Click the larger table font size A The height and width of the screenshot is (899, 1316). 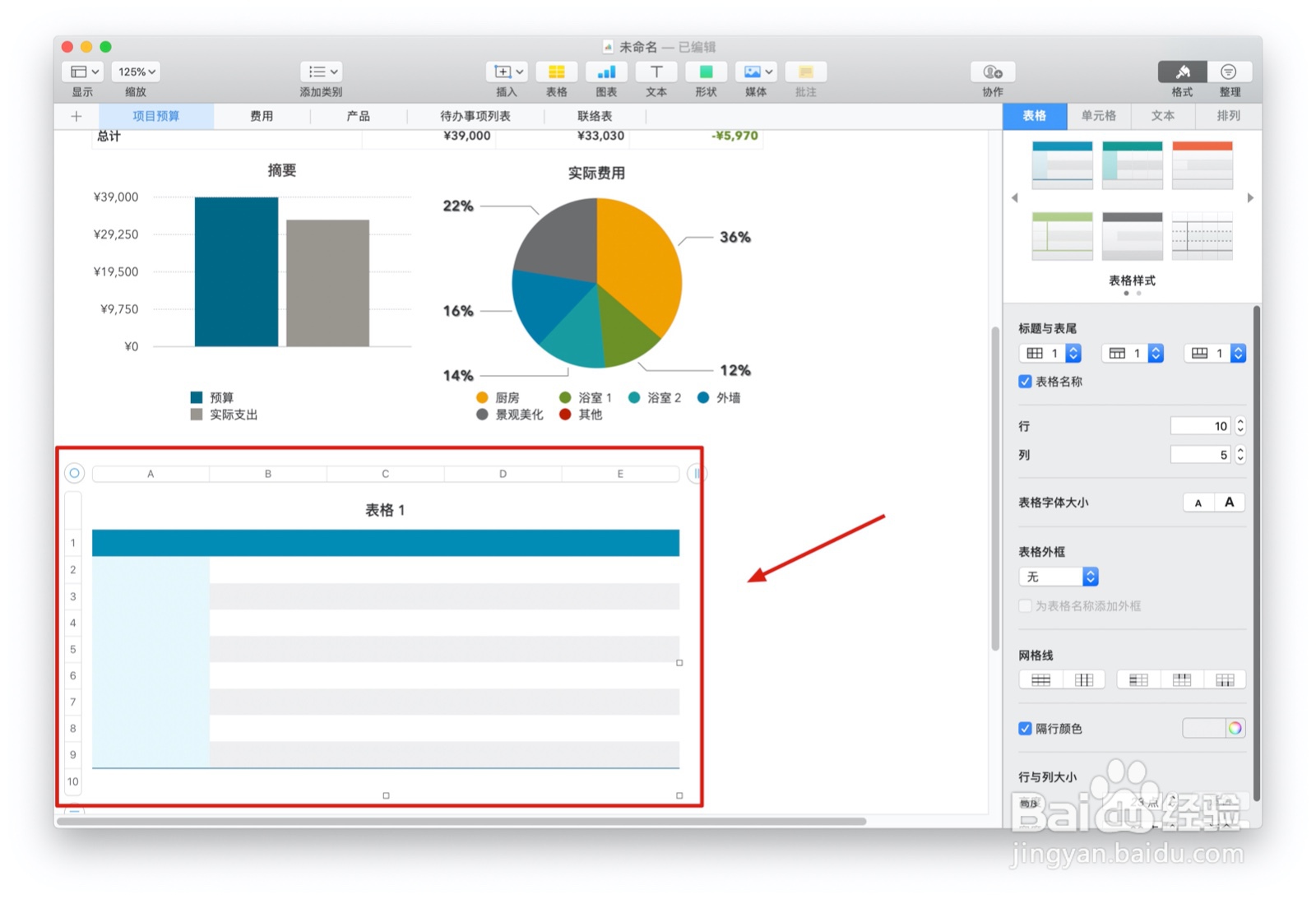click(1229, 503)
